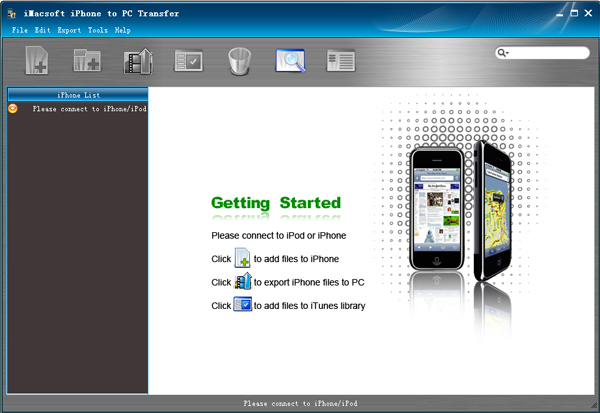
Task: Open the Export menu
Action: point(69,30)
